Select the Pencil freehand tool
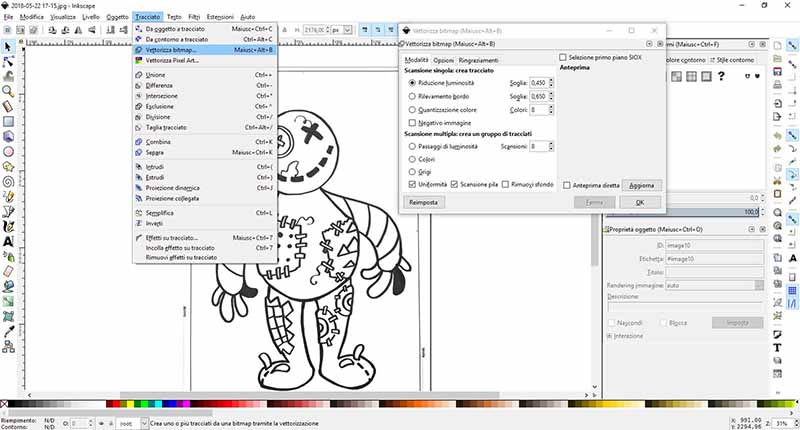 (8, 196)
